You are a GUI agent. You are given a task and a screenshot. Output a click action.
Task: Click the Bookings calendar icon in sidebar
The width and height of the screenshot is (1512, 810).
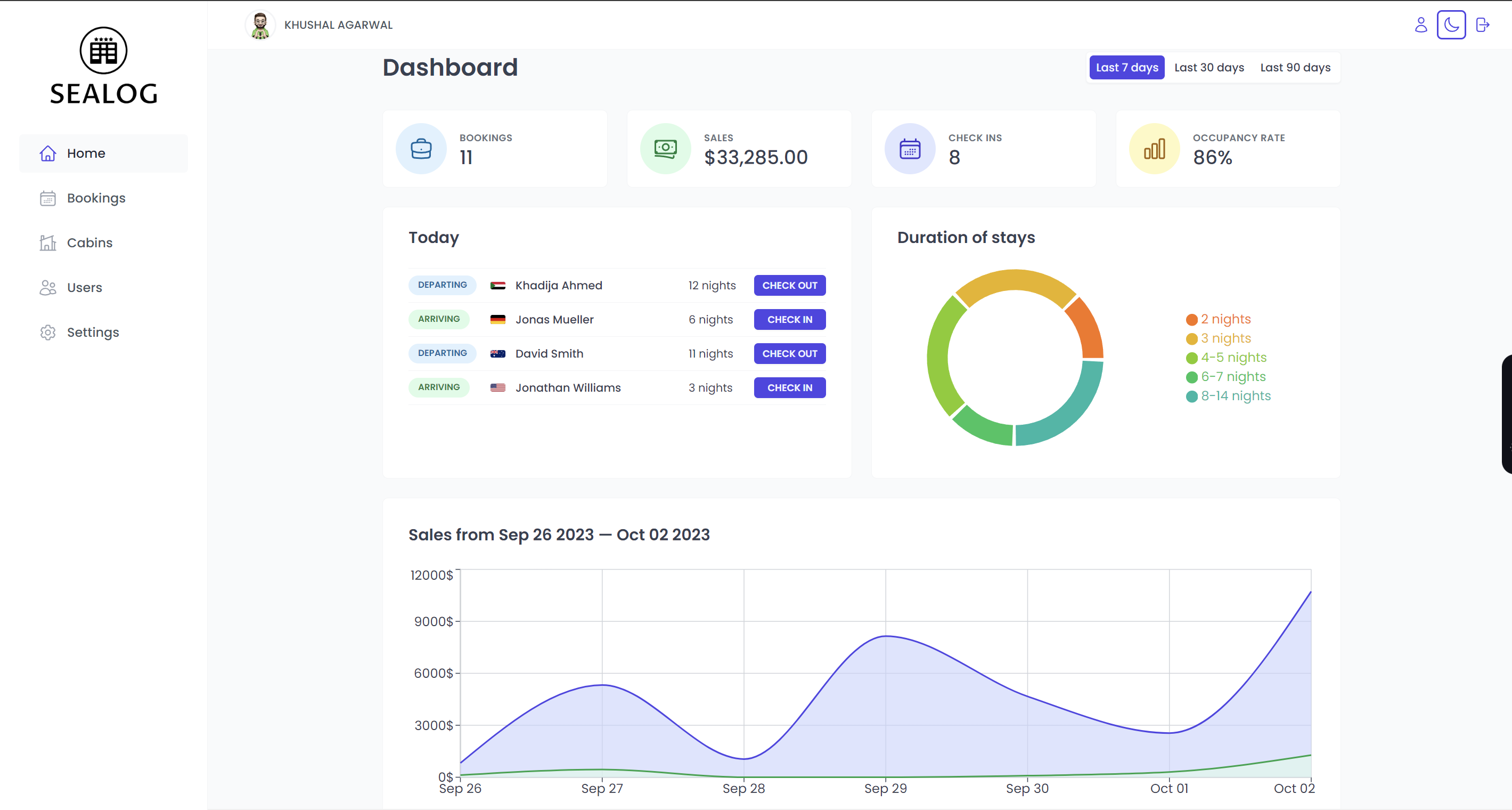tap(47, 199)
